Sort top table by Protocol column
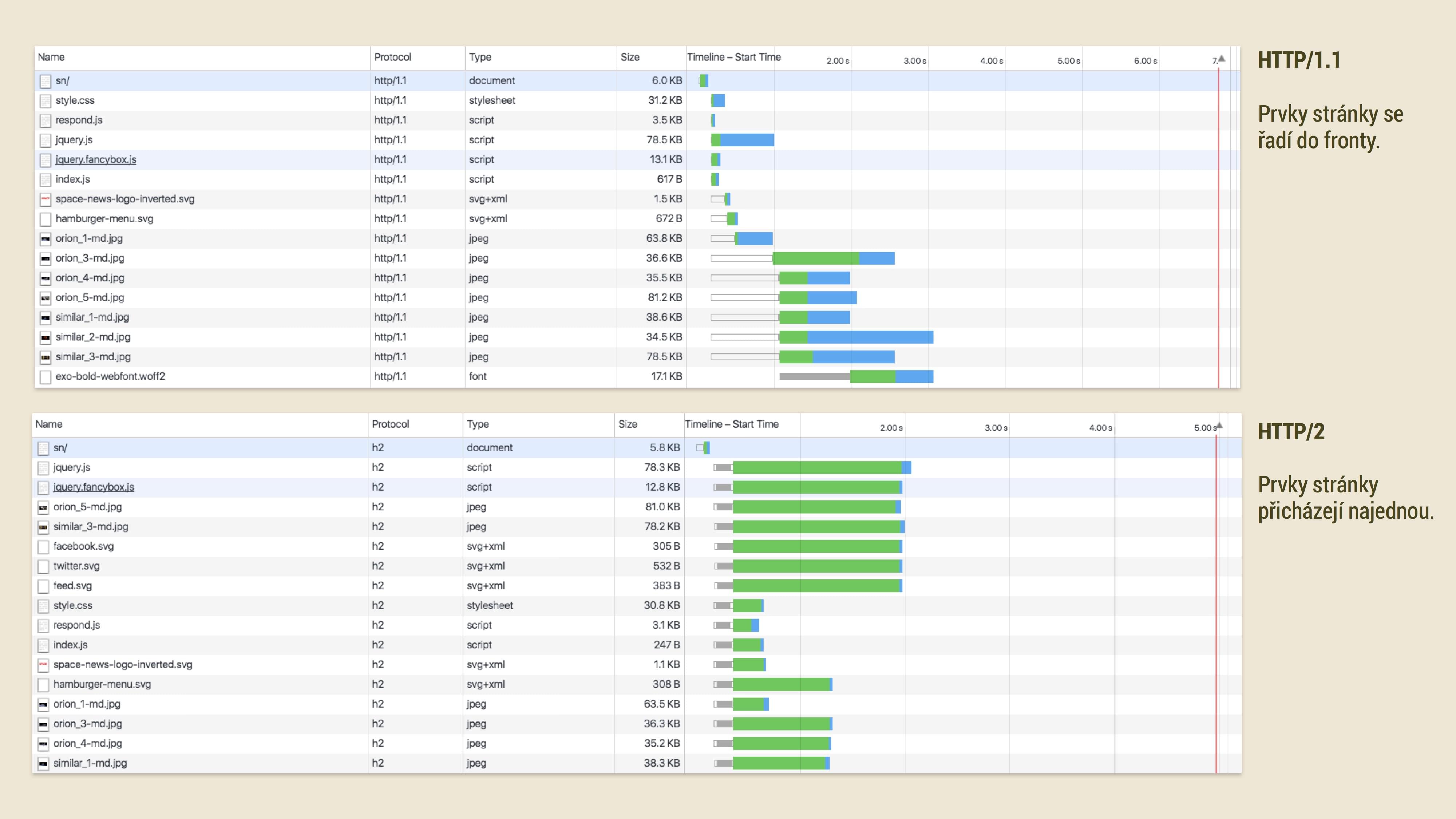This screenshot has width=1456, height=819. tap(392, 57)
